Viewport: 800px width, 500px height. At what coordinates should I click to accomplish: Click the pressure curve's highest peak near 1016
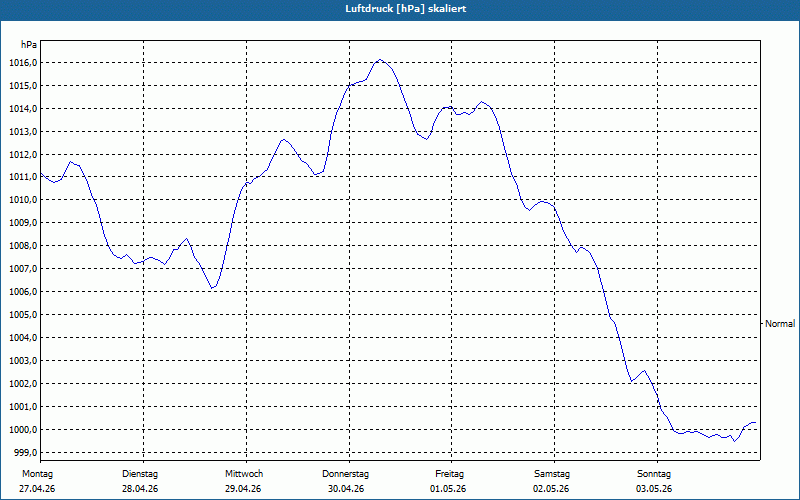(380, 60)
